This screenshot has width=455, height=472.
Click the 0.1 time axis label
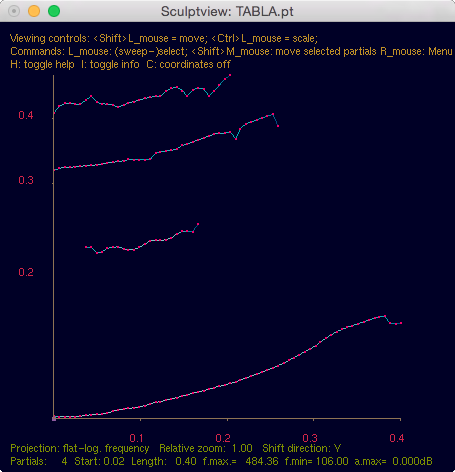pos(136,438)
